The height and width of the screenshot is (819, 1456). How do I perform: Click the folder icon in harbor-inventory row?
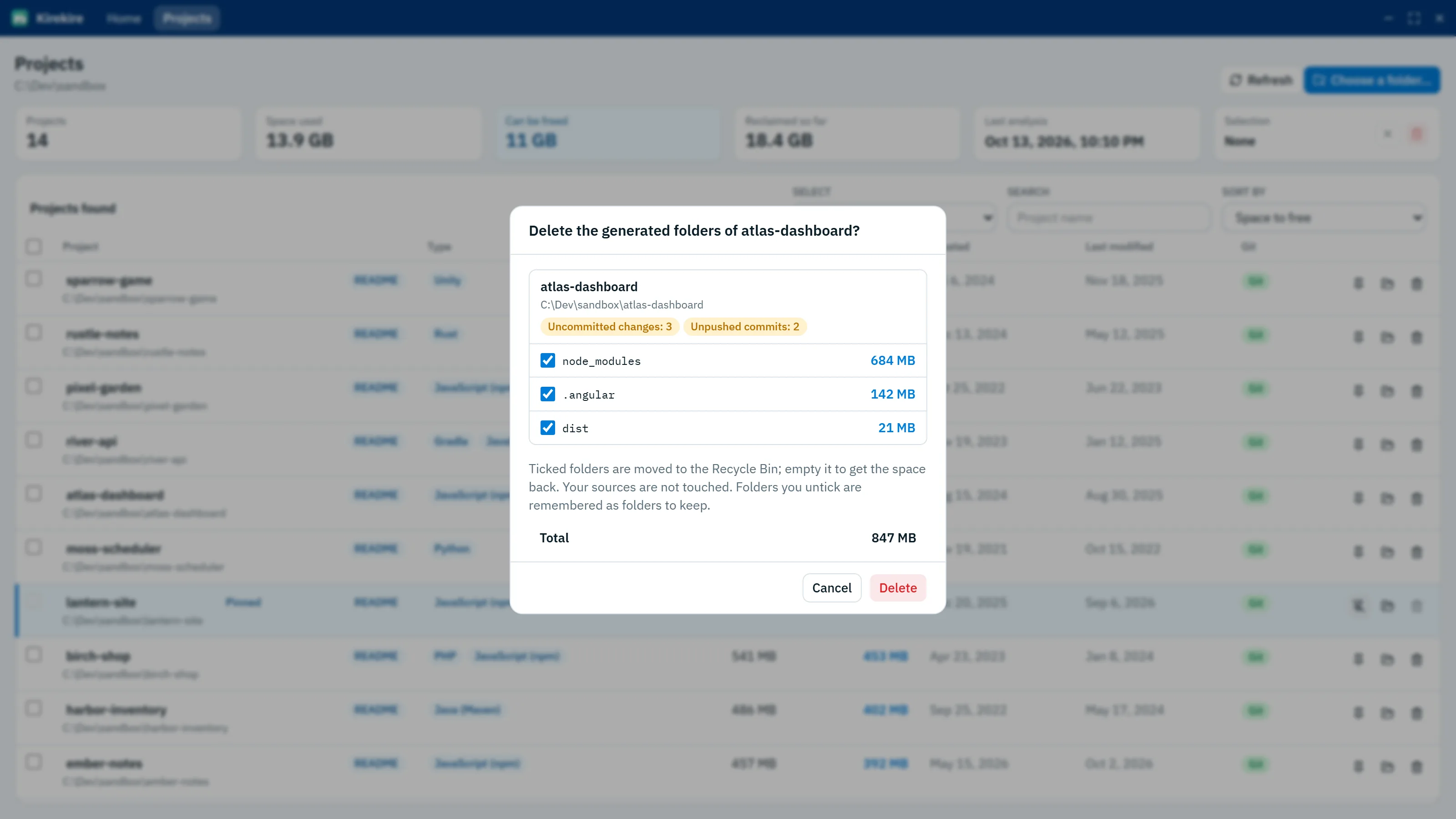coord(1387,713)
